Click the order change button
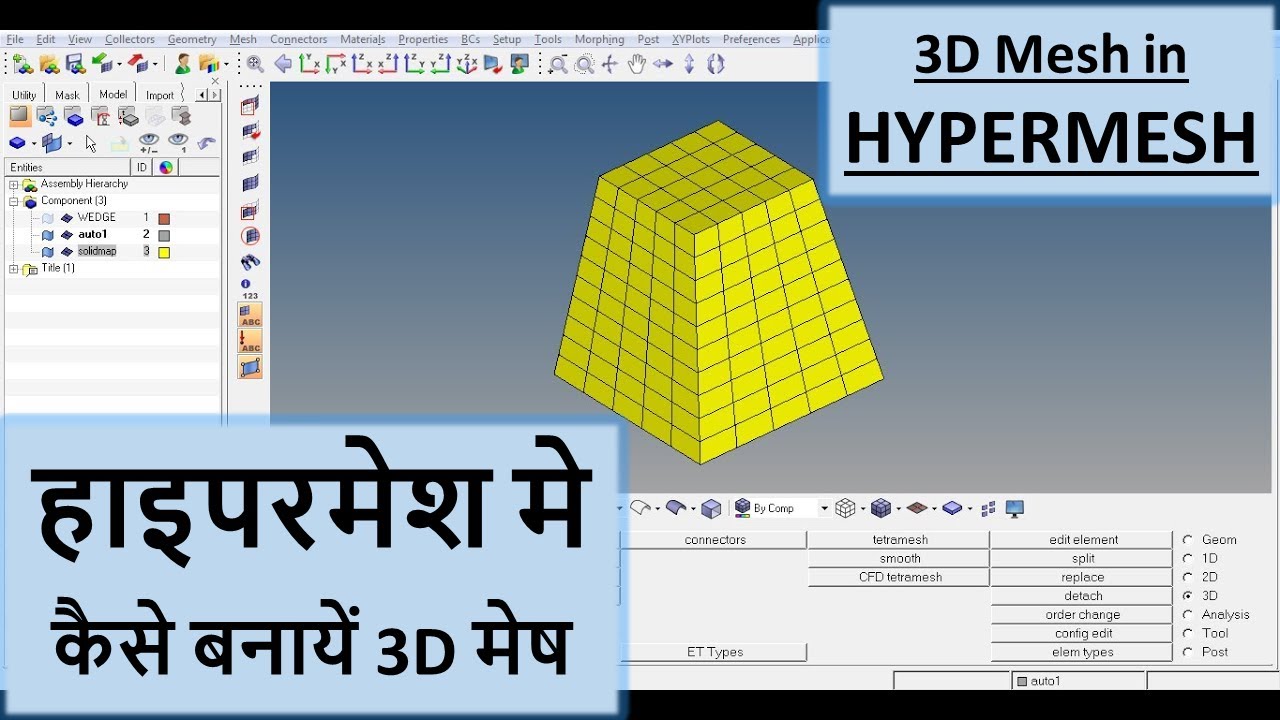Image resolution: width=1280 pixels, height=720 pixels. (1082, 615)
